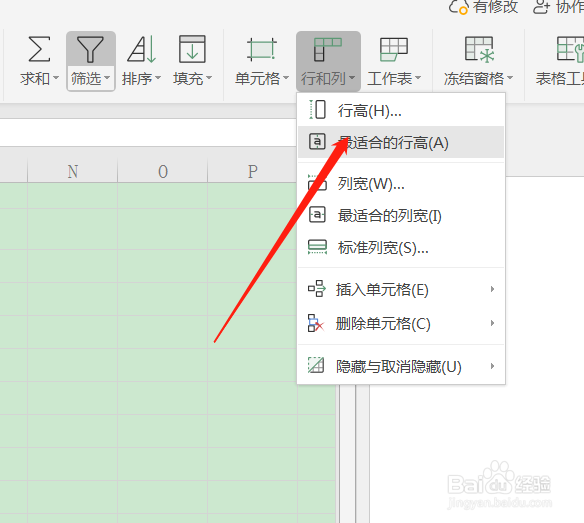Open the 冻结窗格 dropdown arrow
Screen dimensions: 584x523
point(510,78)
